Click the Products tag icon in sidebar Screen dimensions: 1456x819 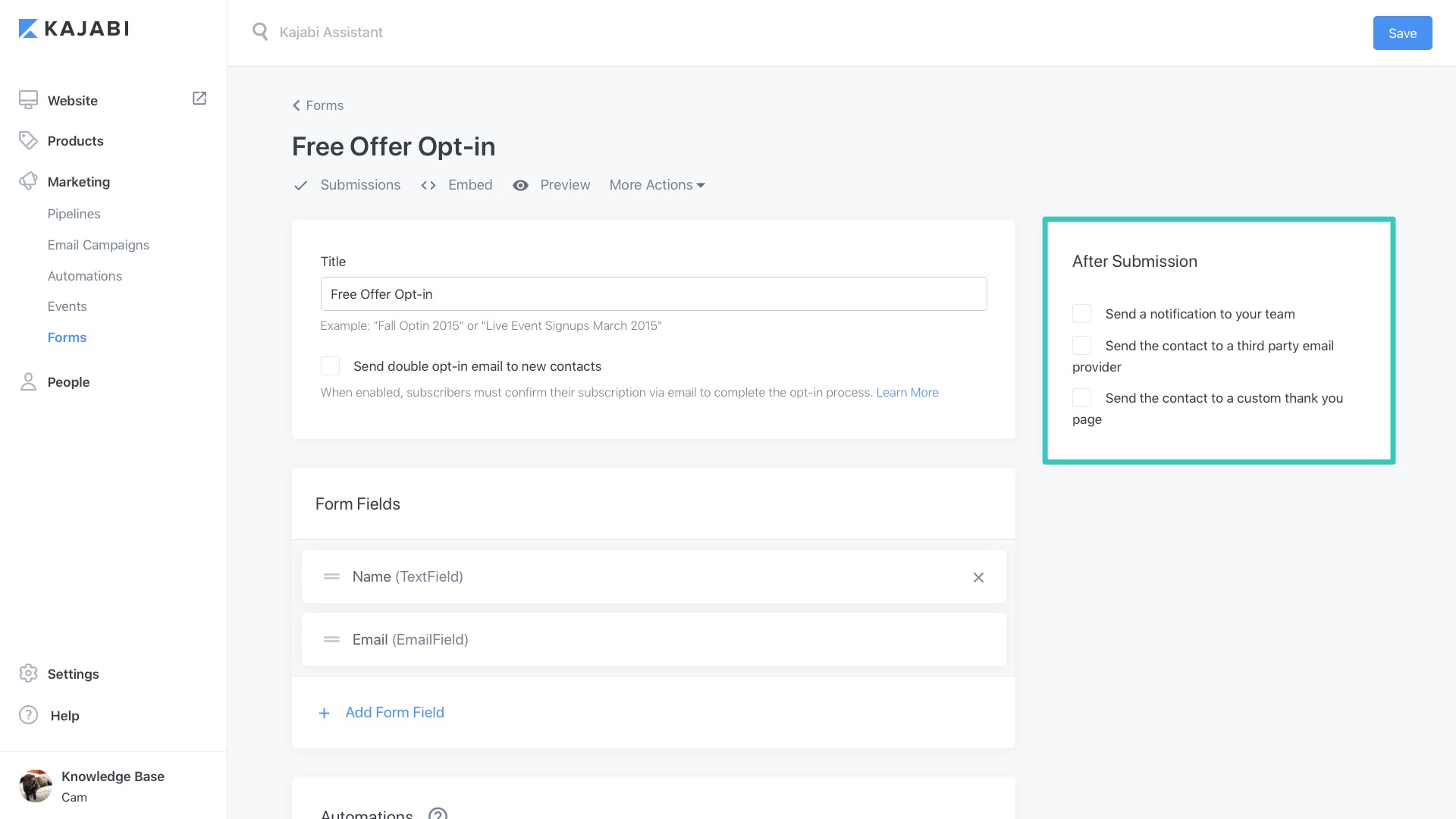[28, 140]
